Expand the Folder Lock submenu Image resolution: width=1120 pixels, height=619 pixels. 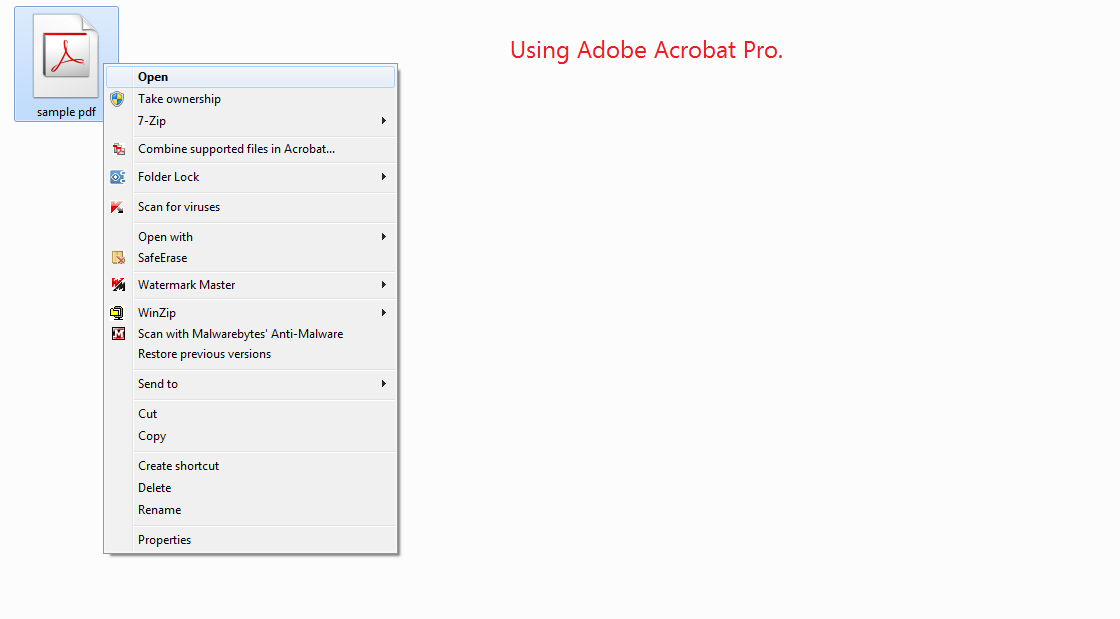pyautogui.click(x=384, y=177)
